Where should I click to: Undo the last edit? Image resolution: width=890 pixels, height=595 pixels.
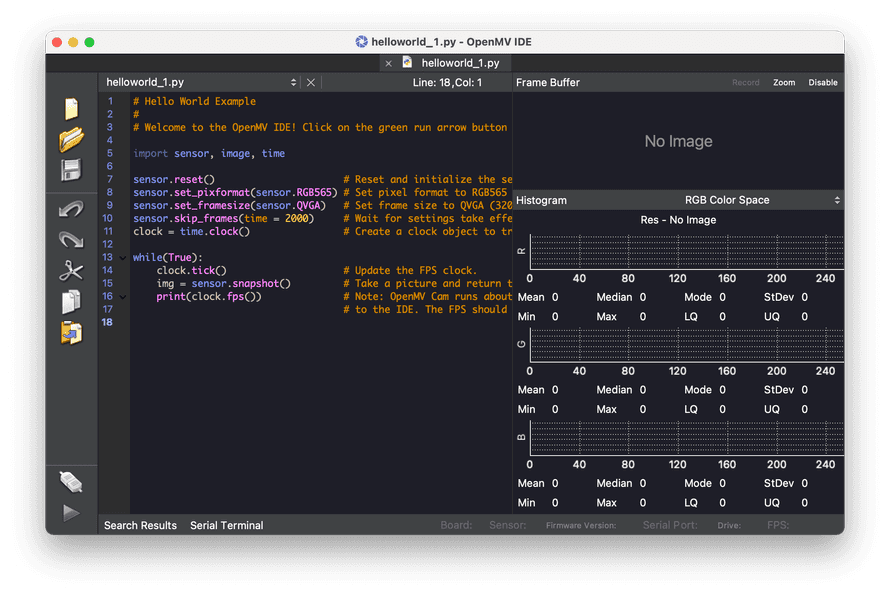pyautogui.click(x=71, y=208)
